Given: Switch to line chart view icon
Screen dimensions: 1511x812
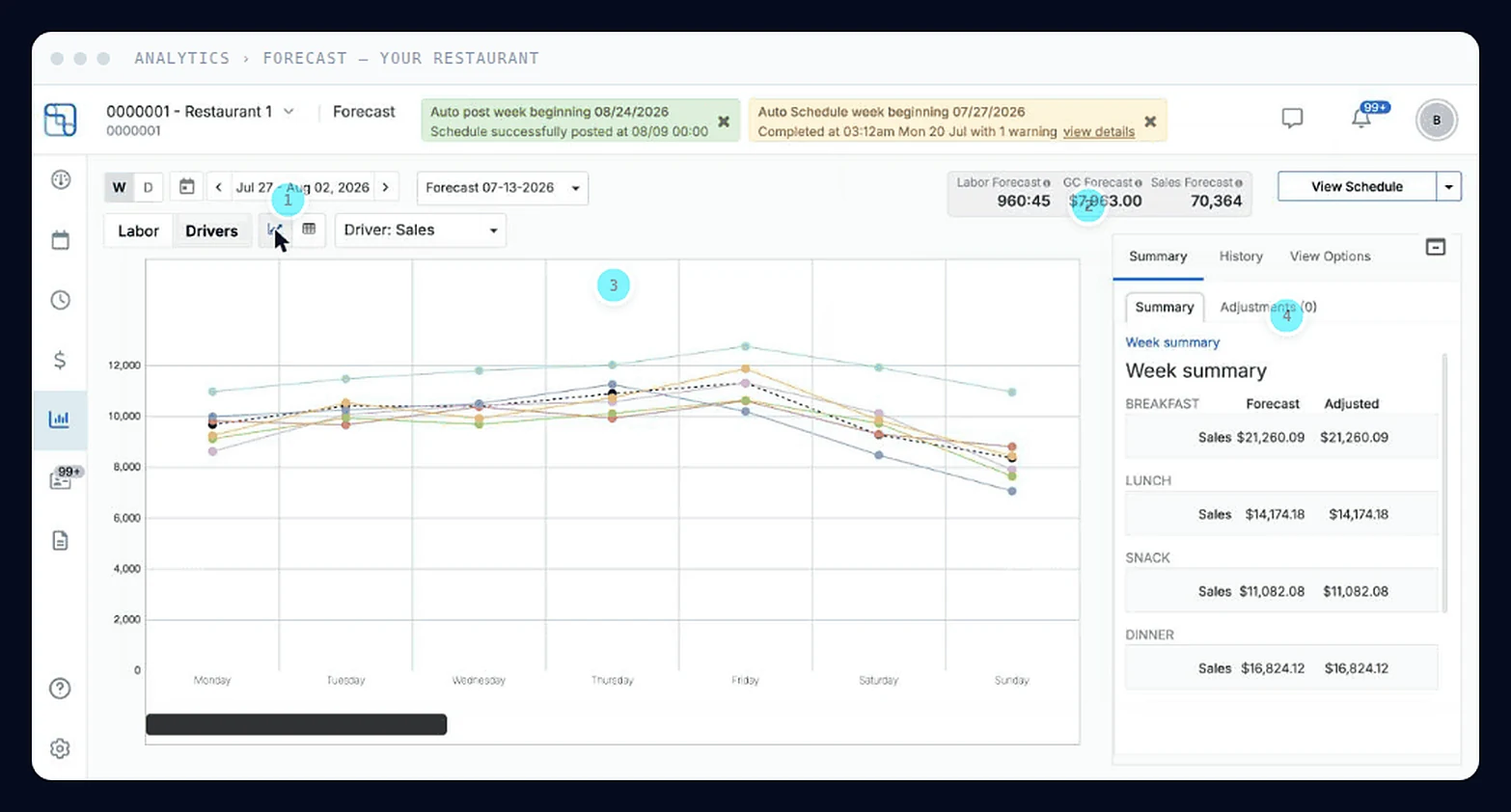Looking at the screenshot, I should (x=275, y=230).
